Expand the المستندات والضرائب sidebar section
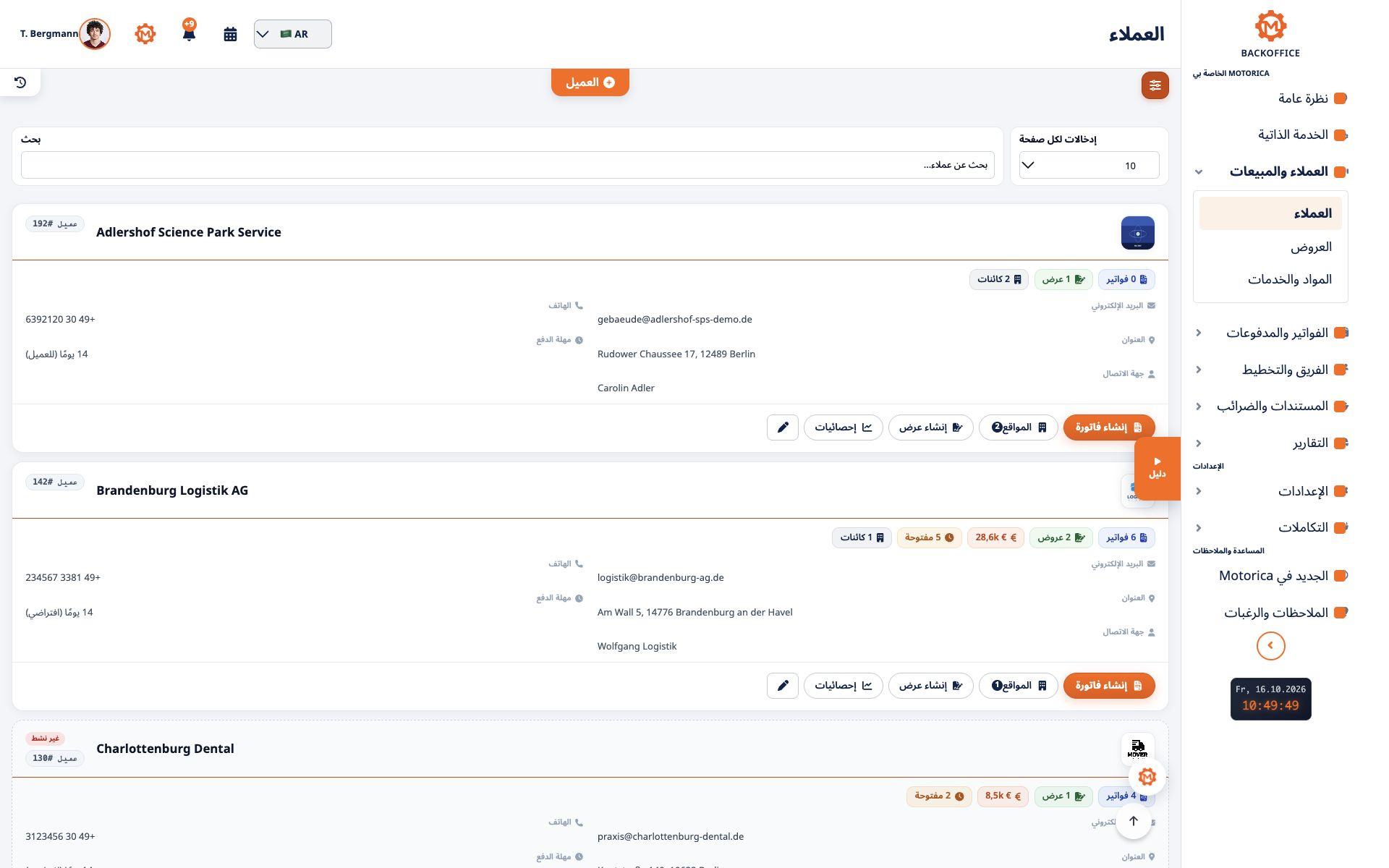This screenshot has width=1389, height=868. pos(1270,407)
